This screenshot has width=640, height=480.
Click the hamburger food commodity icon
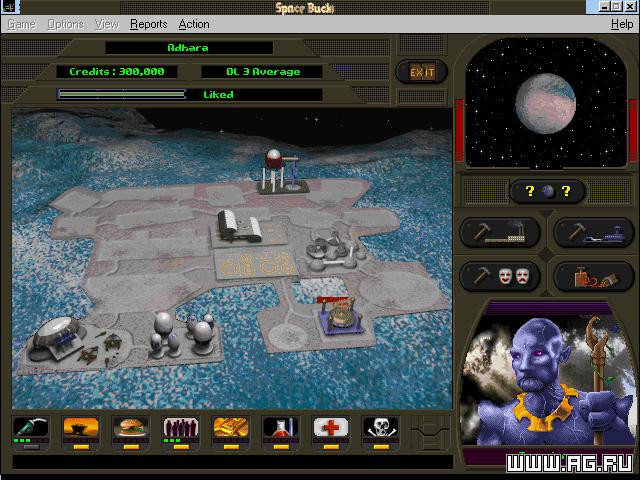click(x=131, y=427)
